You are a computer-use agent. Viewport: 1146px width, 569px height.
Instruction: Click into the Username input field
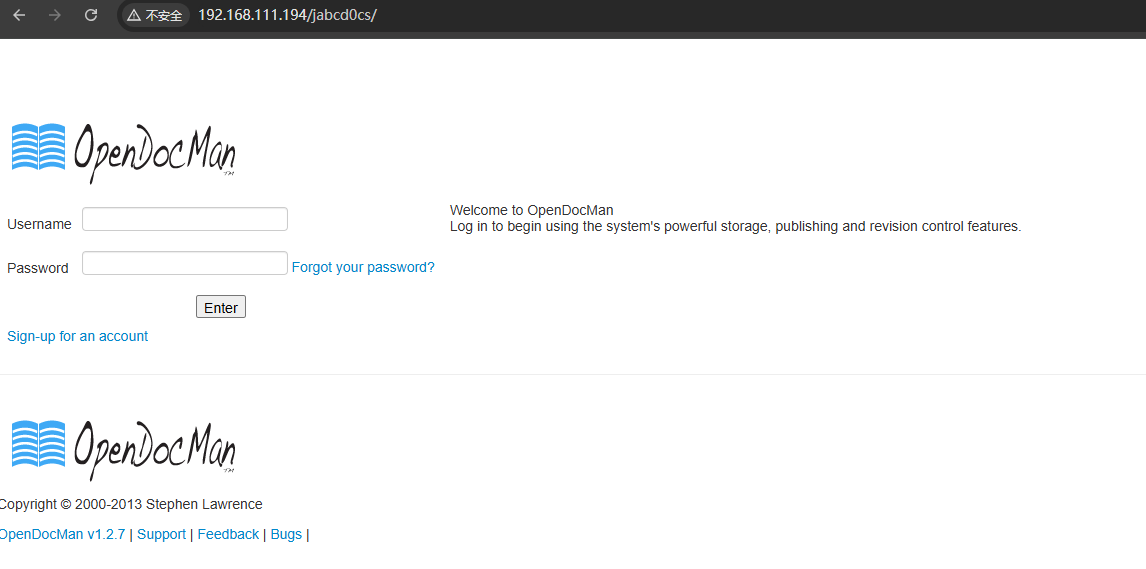pos(185,219)
